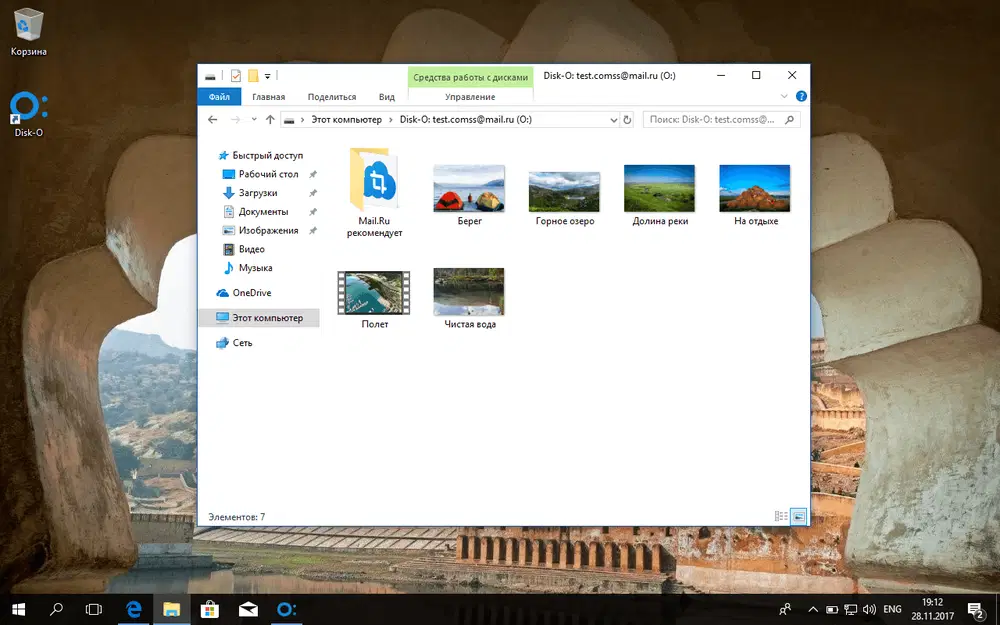
Task: Go up one level with up arrow
Action: [270, 119]
